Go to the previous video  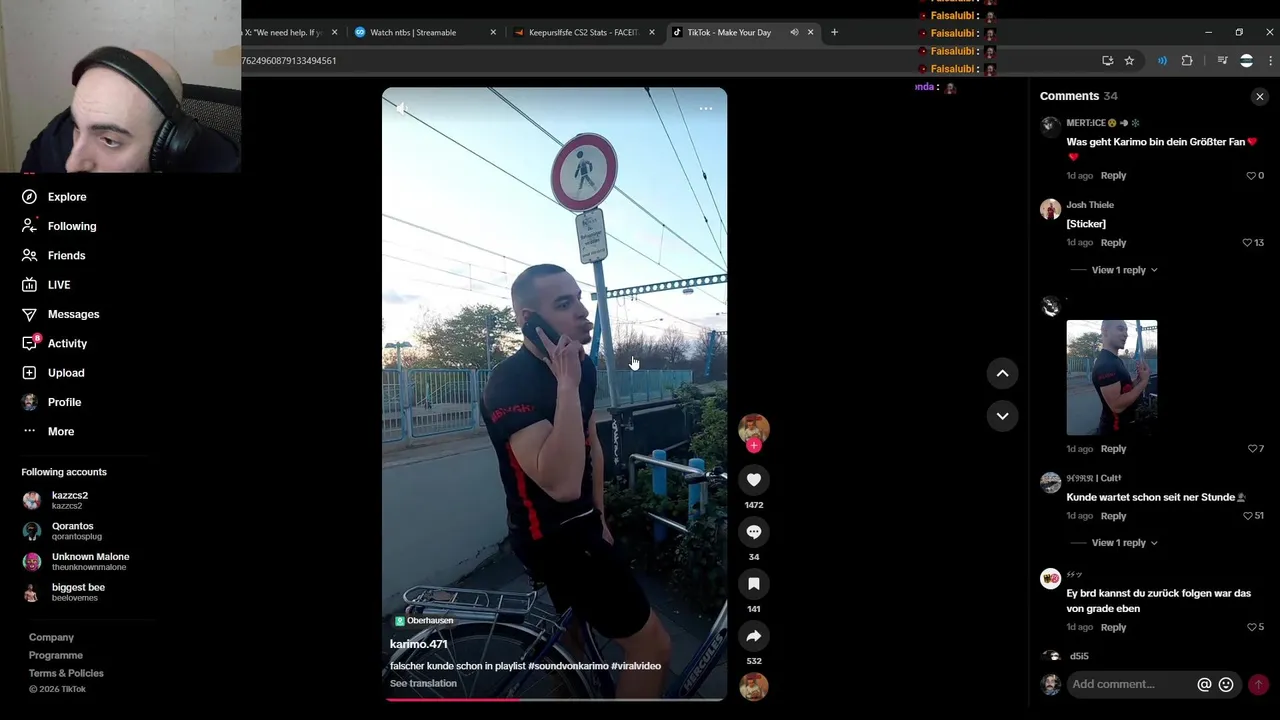tap(1002, 373)
